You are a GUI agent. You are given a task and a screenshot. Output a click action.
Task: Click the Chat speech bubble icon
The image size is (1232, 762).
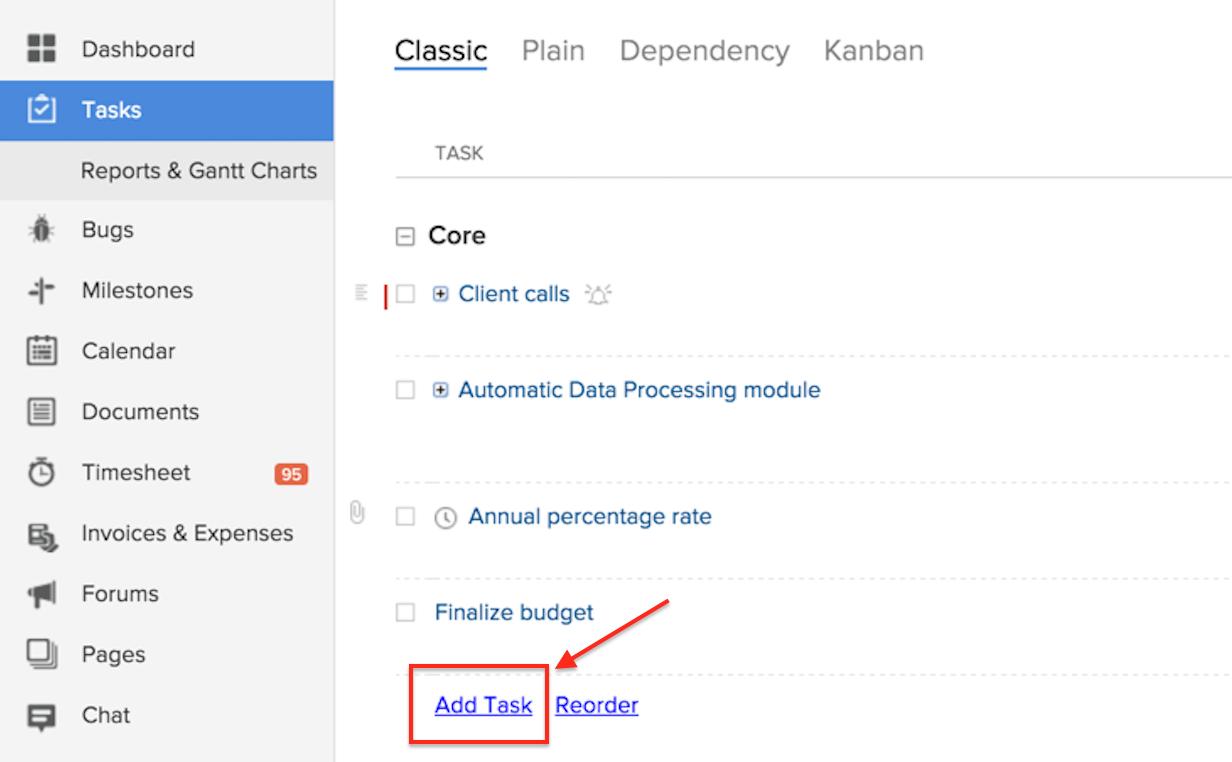click(41, 716)
